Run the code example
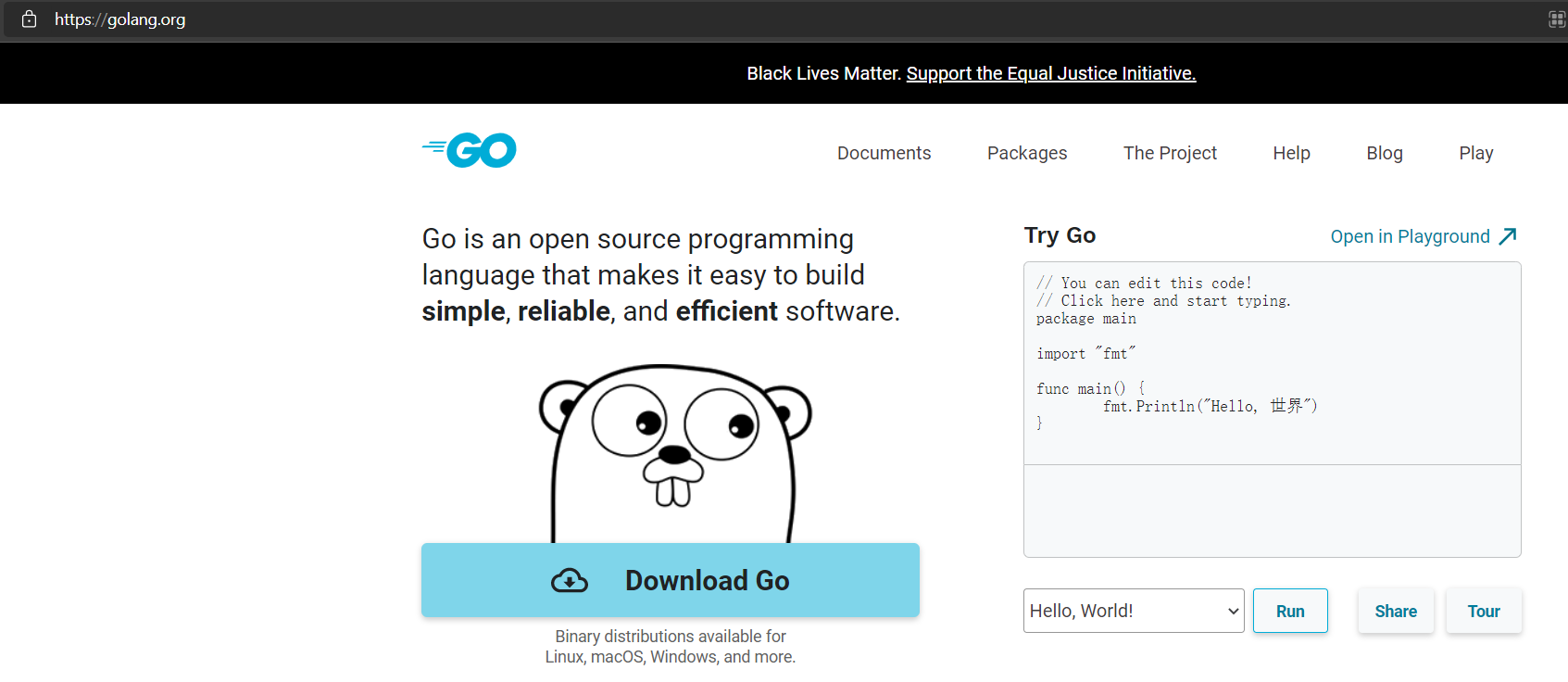The width and height of the screenshot is (1568, 682). (x=1290, y=611)
